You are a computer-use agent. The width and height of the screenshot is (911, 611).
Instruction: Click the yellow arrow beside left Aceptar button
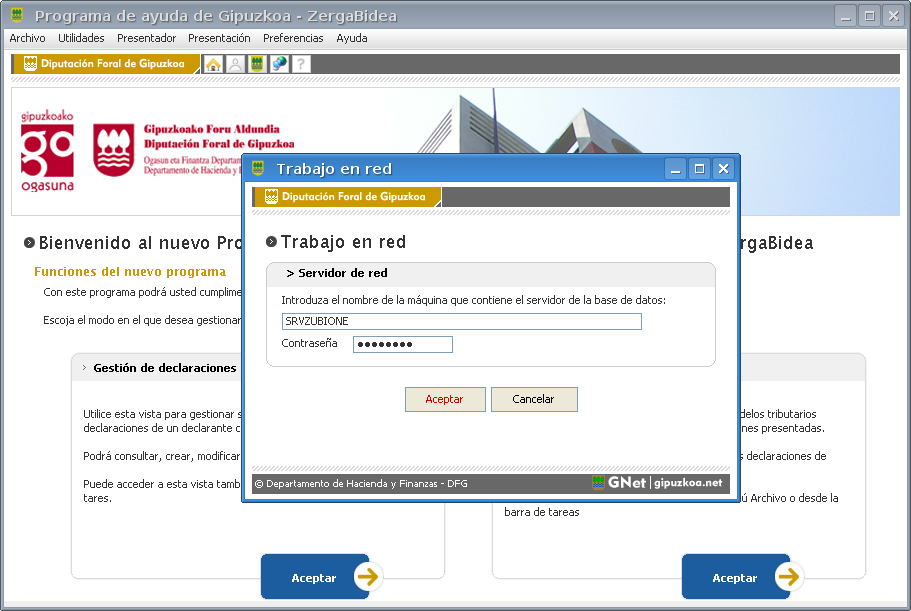coord(367,577)
